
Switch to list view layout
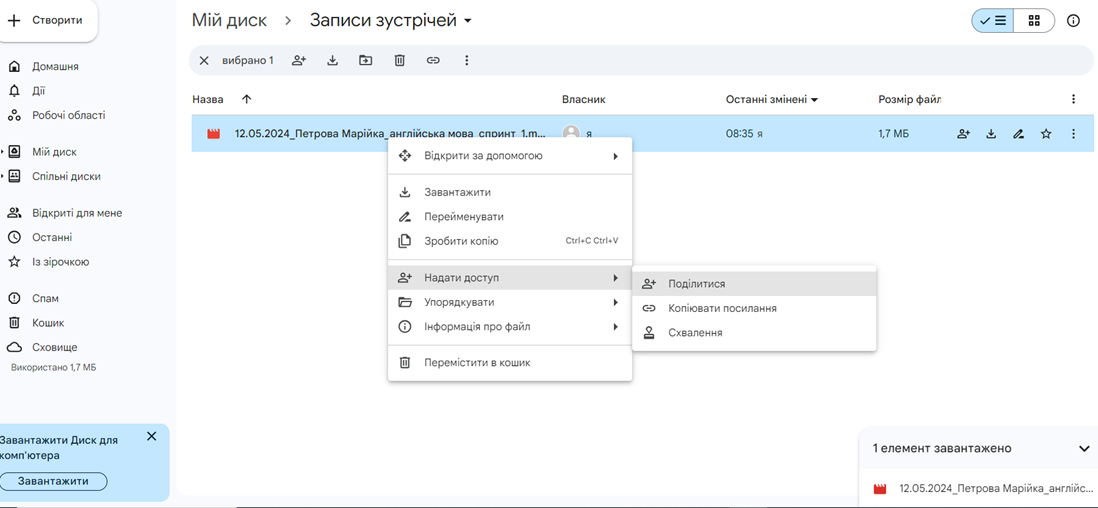tap(993, 21)
